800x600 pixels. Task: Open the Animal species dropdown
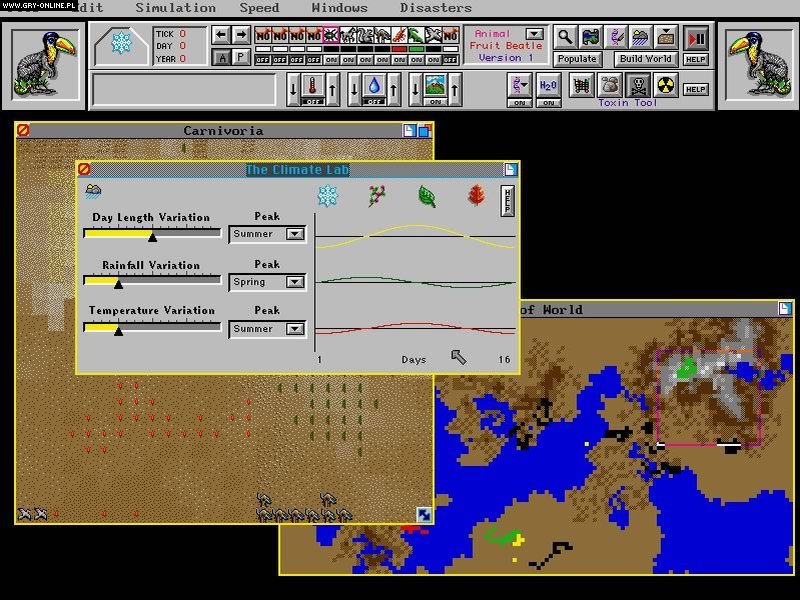[x=533, y=33]
